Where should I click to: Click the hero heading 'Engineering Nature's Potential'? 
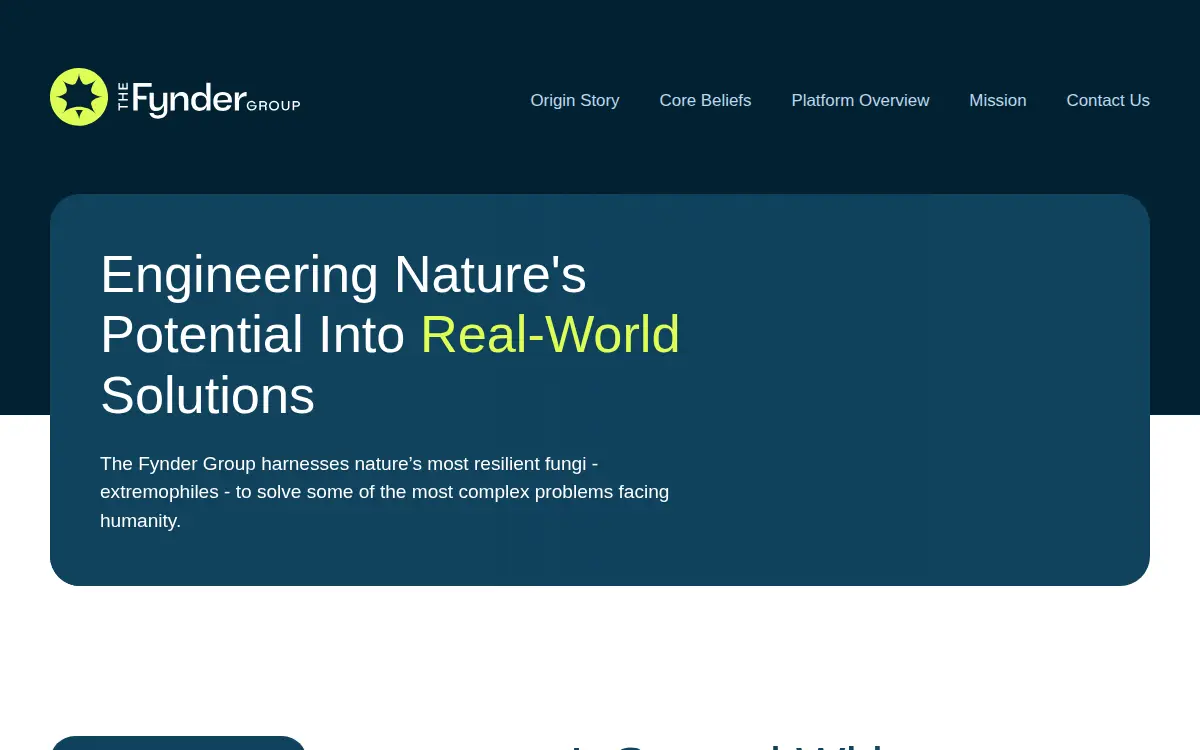click(391, 334)
